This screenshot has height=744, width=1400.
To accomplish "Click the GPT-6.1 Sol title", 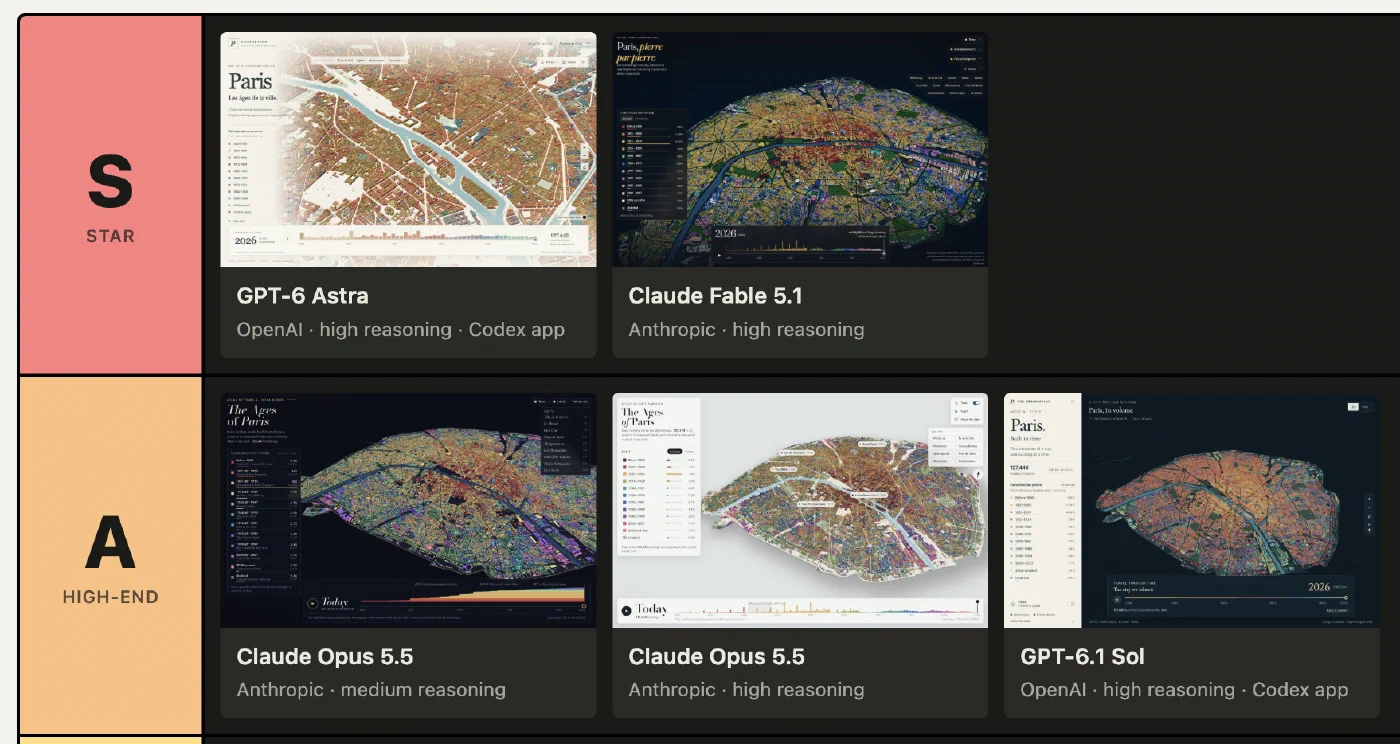I will coord(1082,657).
